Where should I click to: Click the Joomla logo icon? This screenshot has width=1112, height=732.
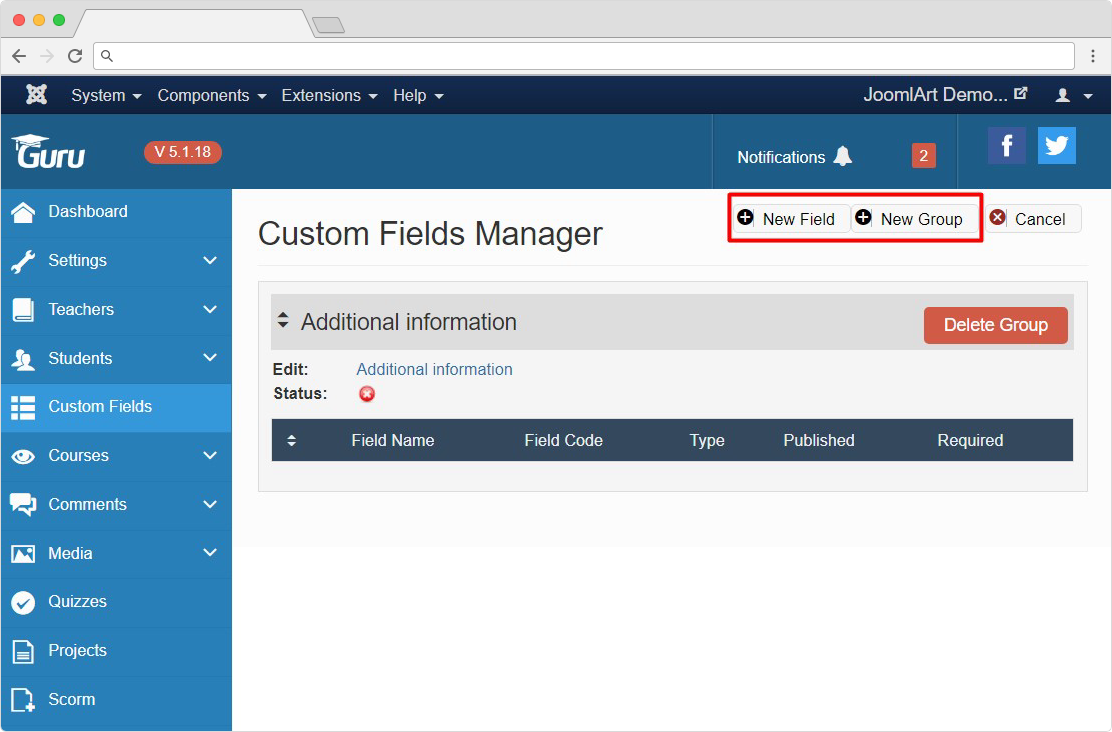tap(37, 95)
